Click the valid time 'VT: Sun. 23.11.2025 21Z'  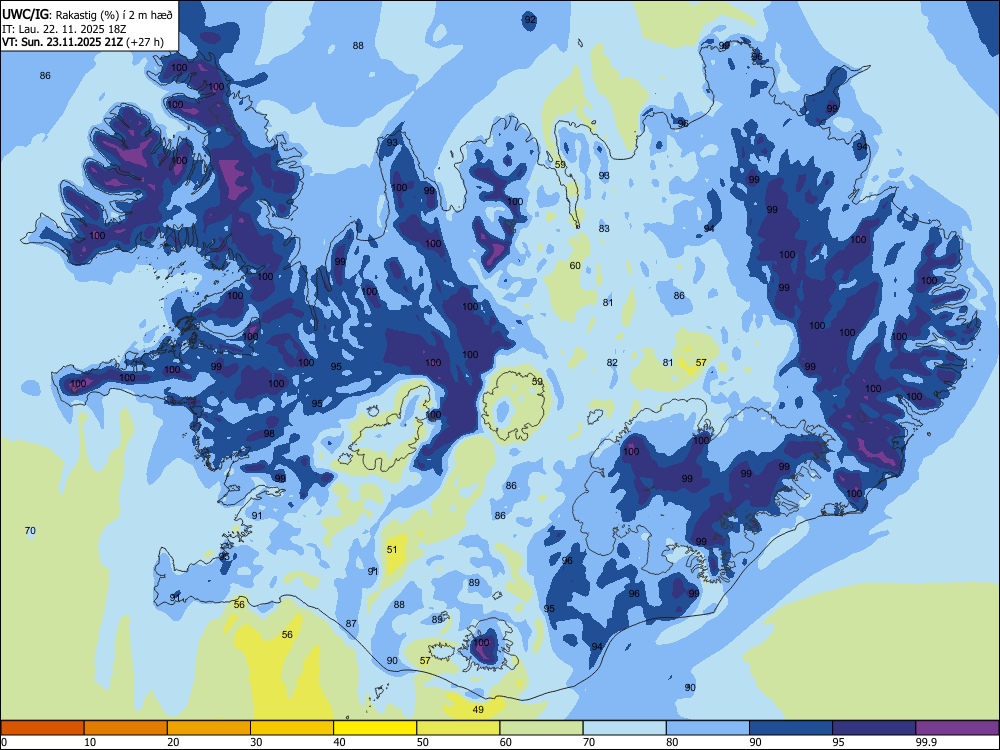pyautogui.click(x=62, y=43)
